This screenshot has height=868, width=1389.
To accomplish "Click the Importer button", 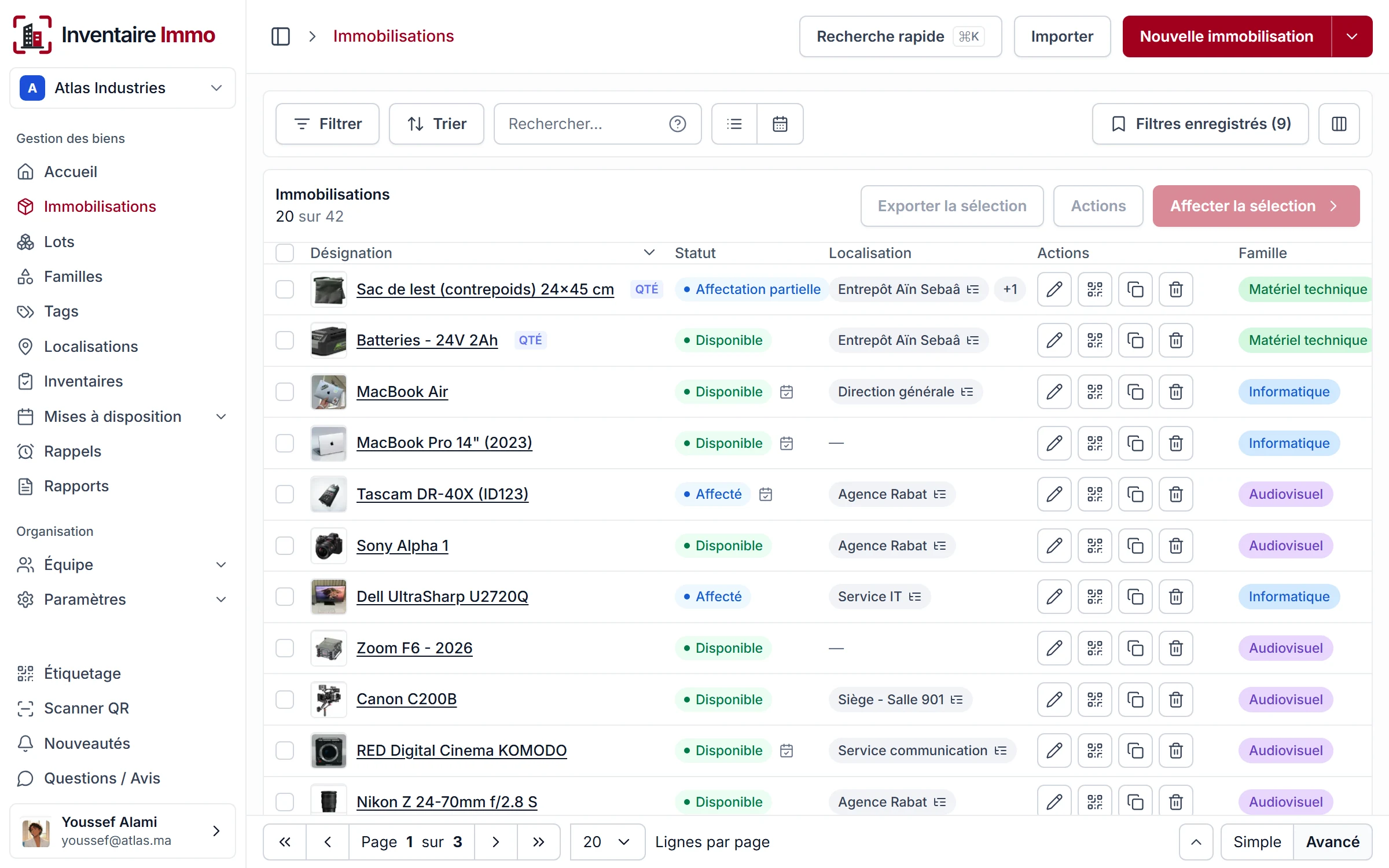I will click(1062, 36).
